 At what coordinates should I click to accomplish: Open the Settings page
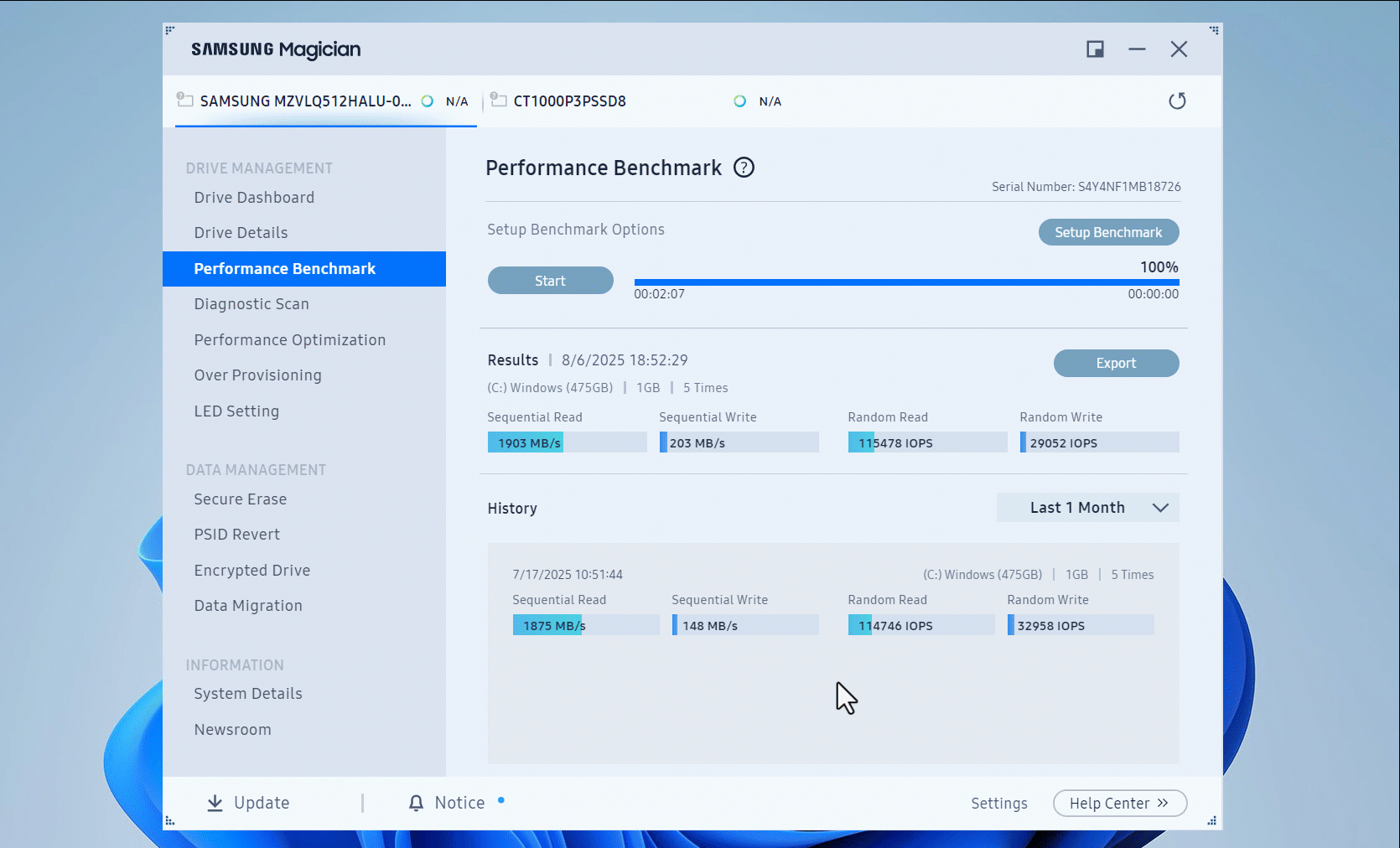tap(998, 802)
